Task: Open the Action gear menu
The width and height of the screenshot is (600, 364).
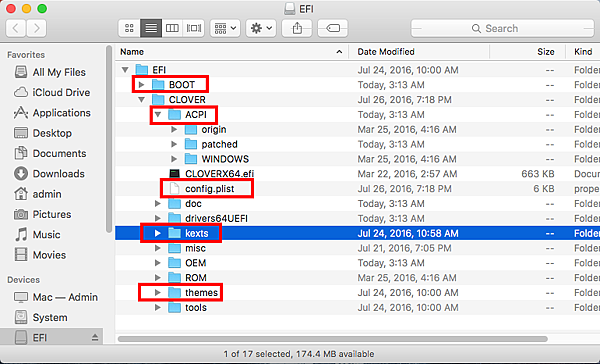Action: coord(261,28)
